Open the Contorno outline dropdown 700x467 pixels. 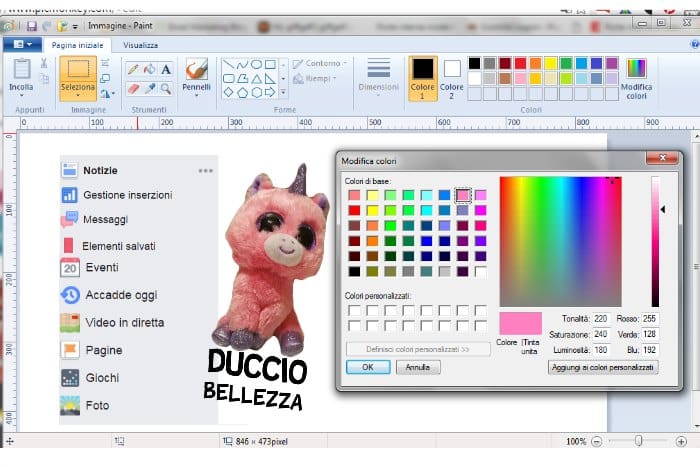pos(320,64)
